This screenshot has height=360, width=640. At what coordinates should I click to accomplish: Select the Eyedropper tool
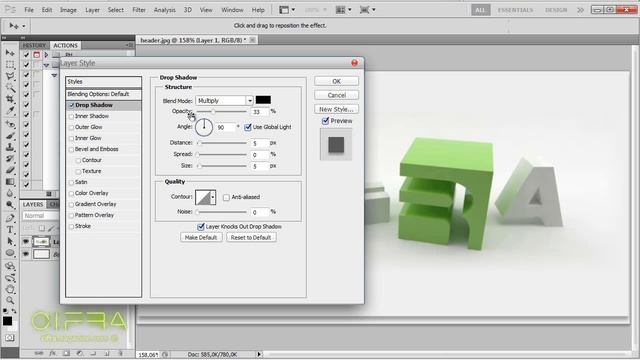pyautogui.click(x=10, y=111)
